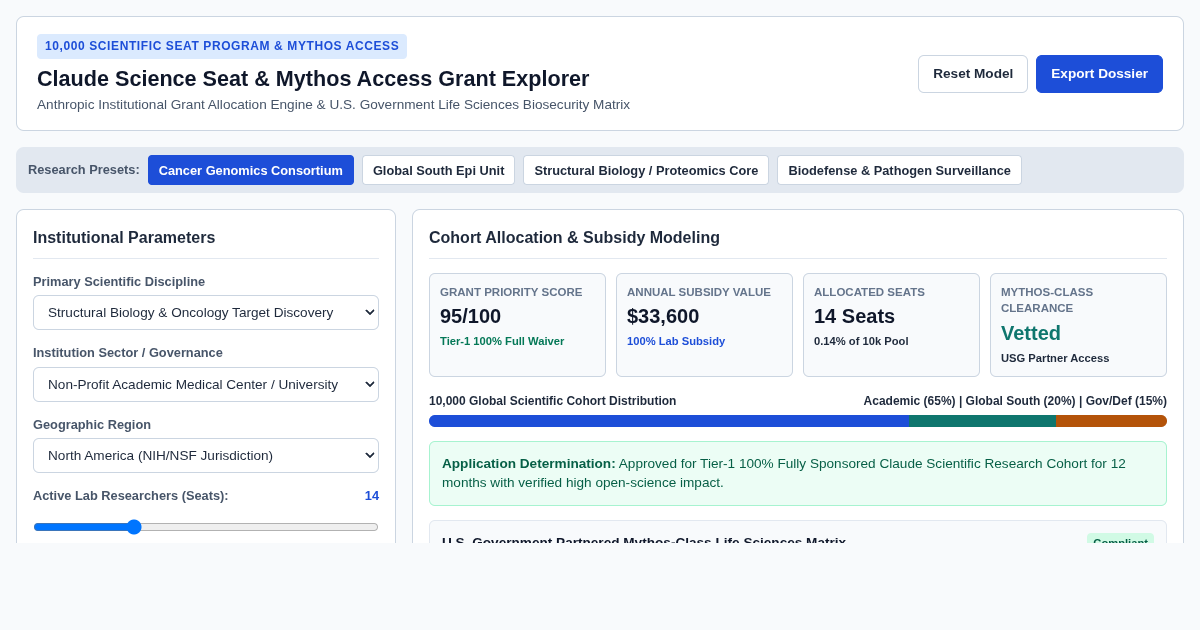
Task: Click '100% Lab Subsidy' text
Action: (676, 341)
